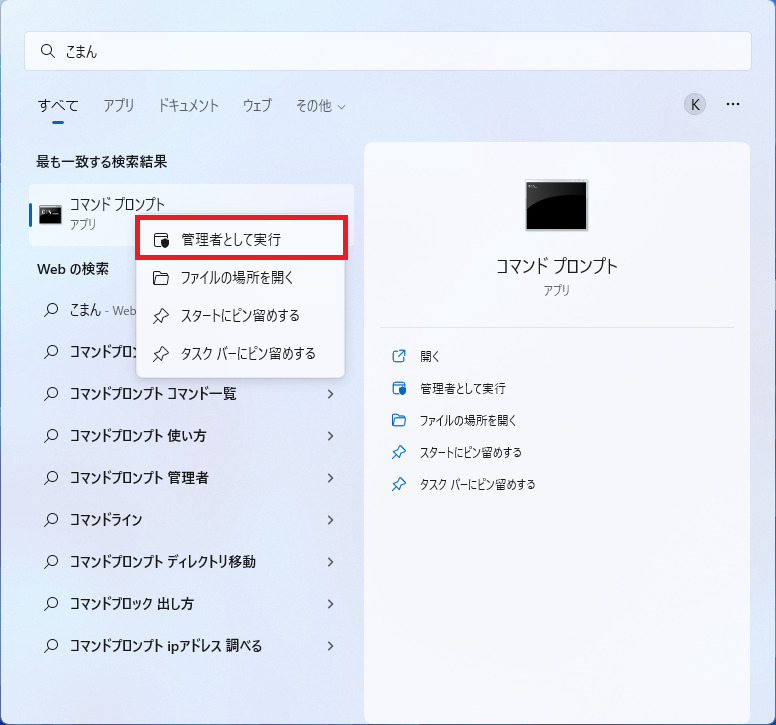Click pin icon beside context menu タスク バーにピン留めする
Viewport: 776px width, 725px height.
tap(161, 354)
